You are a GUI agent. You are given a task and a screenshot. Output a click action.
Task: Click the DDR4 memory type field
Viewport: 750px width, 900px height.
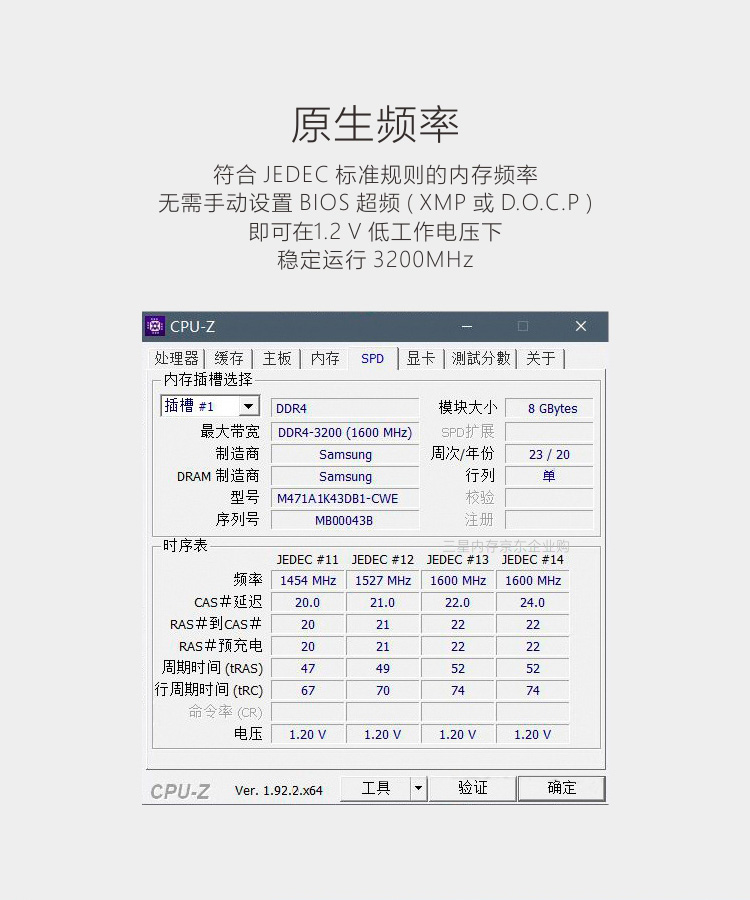[345, 409]
